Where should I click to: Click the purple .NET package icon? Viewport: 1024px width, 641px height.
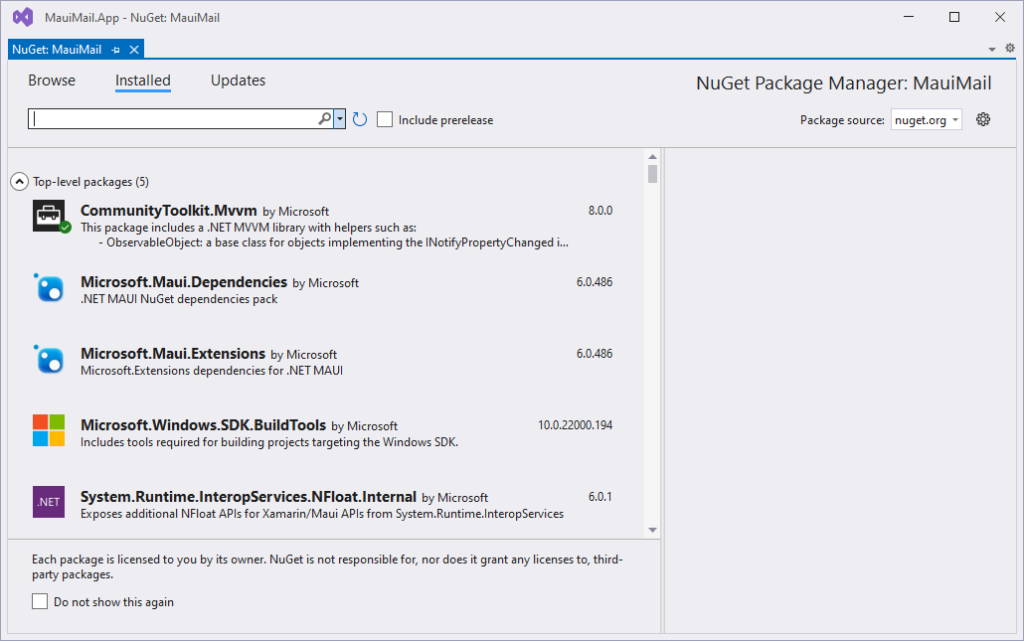(49, 502)
